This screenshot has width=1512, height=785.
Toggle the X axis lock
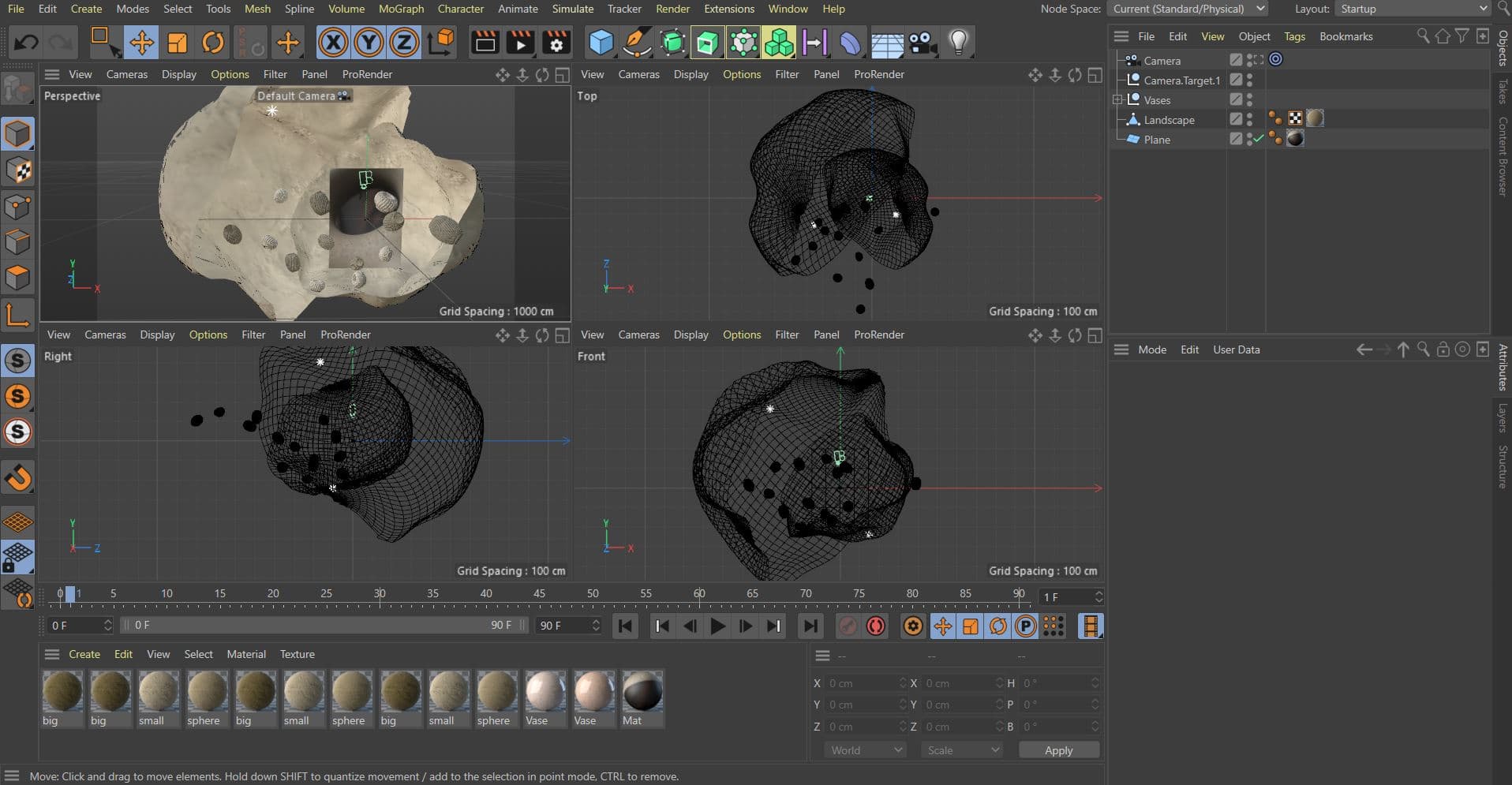click(x=333, y=42)
